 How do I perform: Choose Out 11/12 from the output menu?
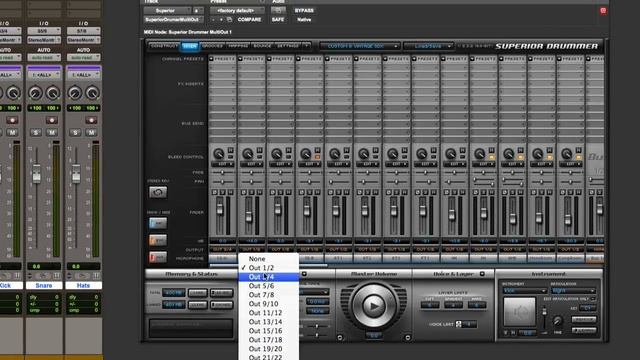[x=269, y=313]
